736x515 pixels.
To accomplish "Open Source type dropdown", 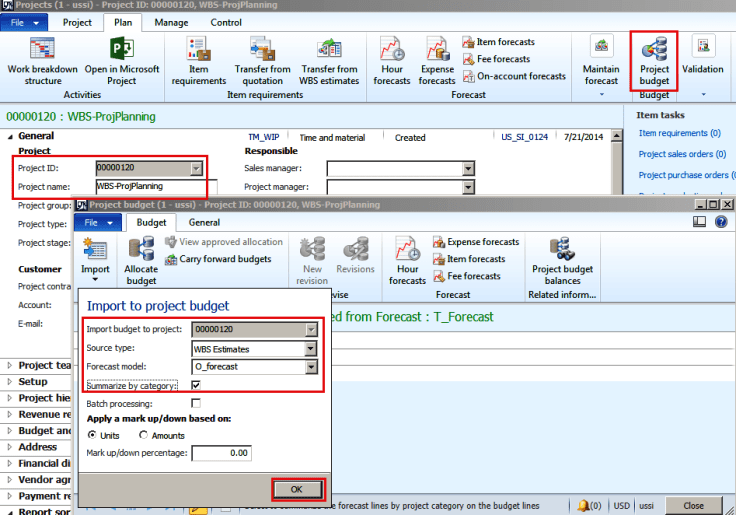I will coord(311,348).
